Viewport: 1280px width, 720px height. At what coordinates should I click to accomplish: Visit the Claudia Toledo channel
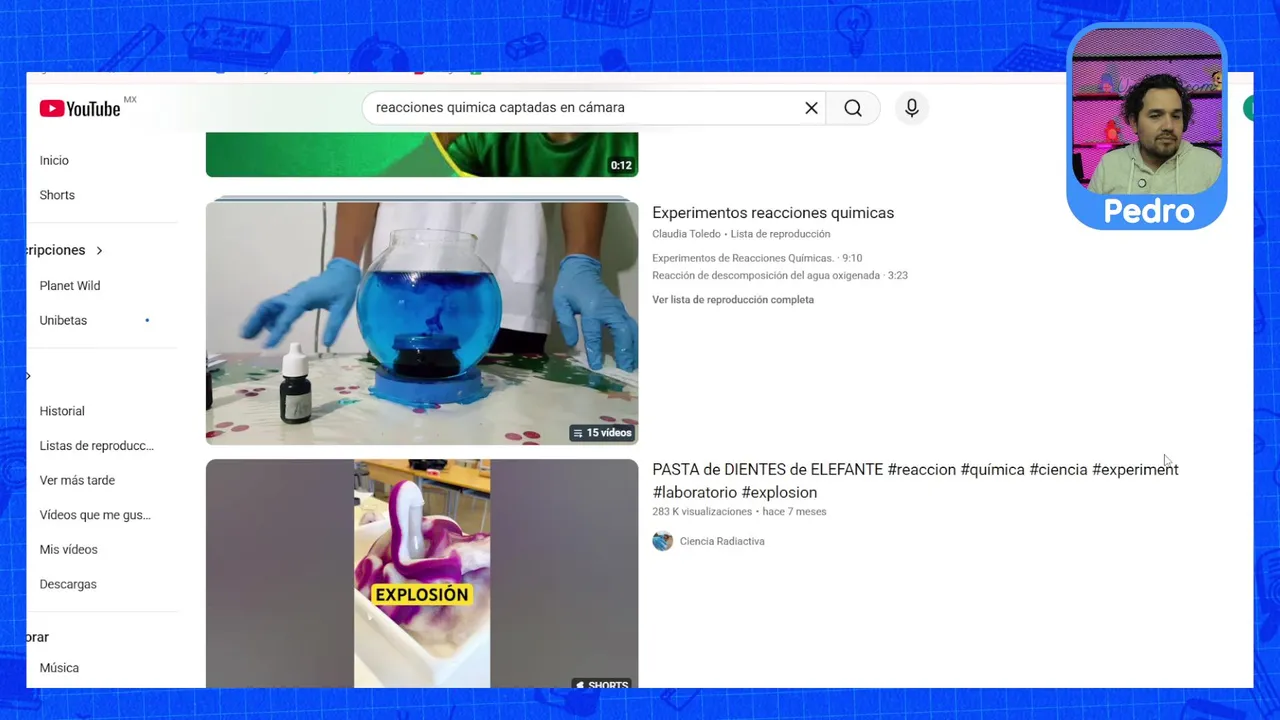(x=686, y=234)
